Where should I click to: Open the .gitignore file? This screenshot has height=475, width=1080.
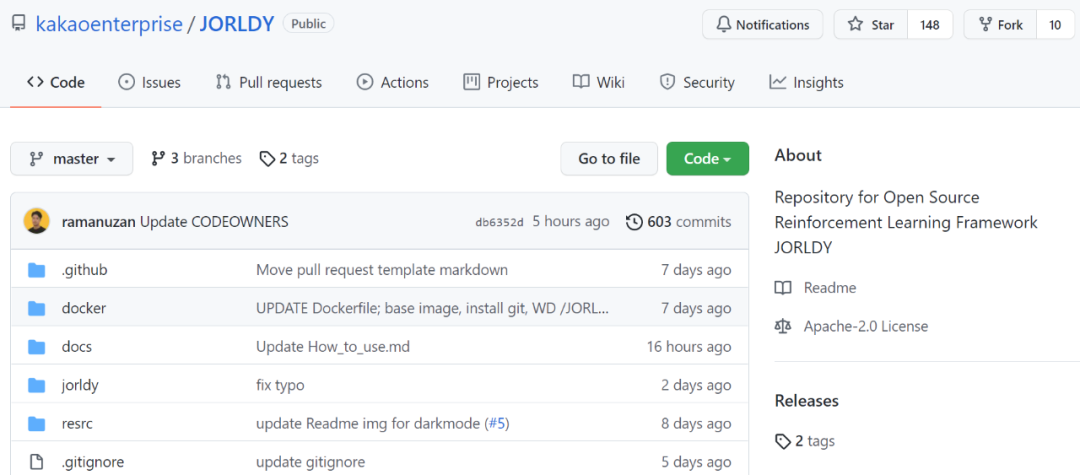click(93, 462)
